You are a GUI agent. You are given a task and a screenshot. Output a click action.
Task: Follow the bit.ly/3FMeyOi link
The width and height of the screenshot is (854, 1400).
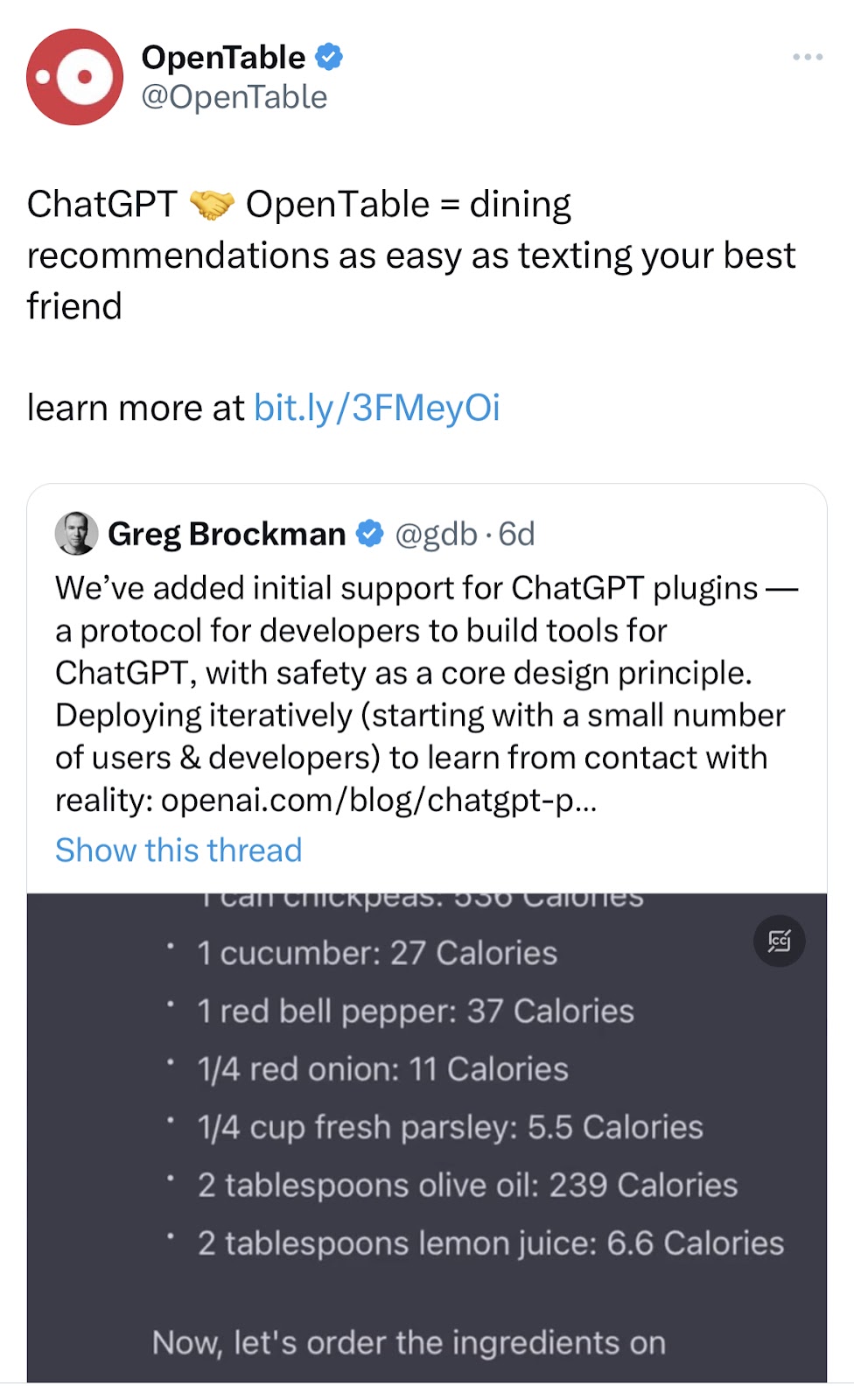(x=376, y=408)
